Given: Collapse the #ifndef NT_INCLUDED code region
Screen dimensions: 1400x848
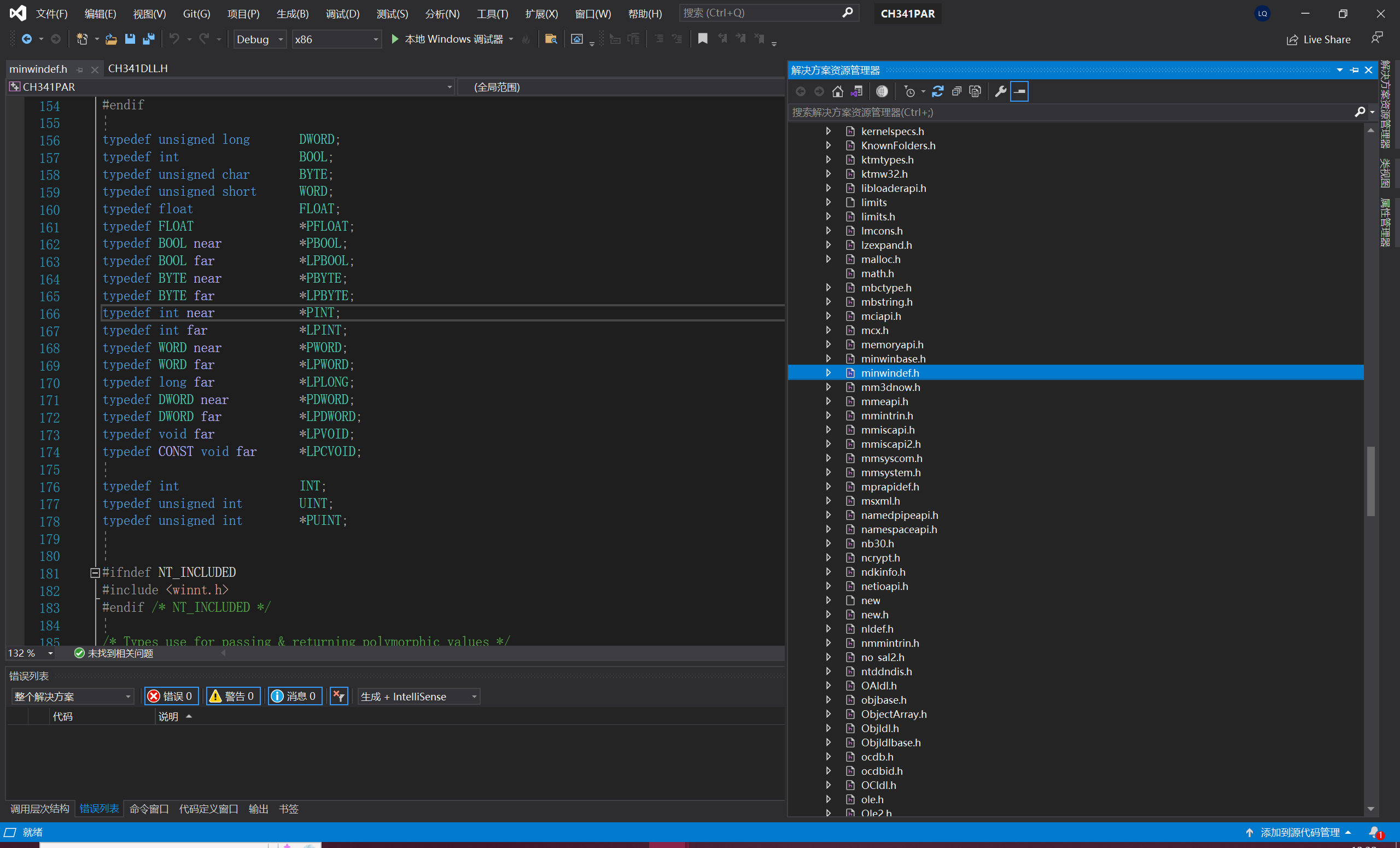Looking at the screenshot, I should click(95, 572).
